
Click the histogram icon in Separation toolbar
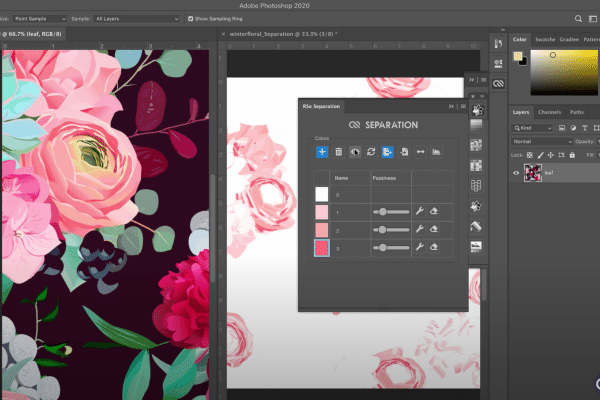tap(437, 151)
